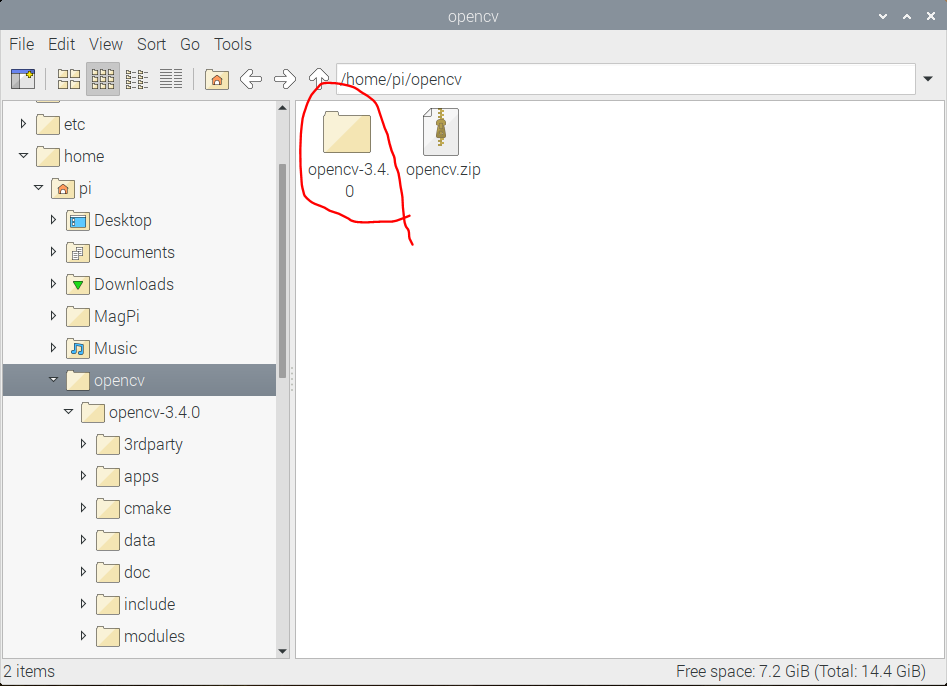Expand apps folder in tree
Image resolution: width=947 pixels, height=686 pixels.
(x=83, y=476)
